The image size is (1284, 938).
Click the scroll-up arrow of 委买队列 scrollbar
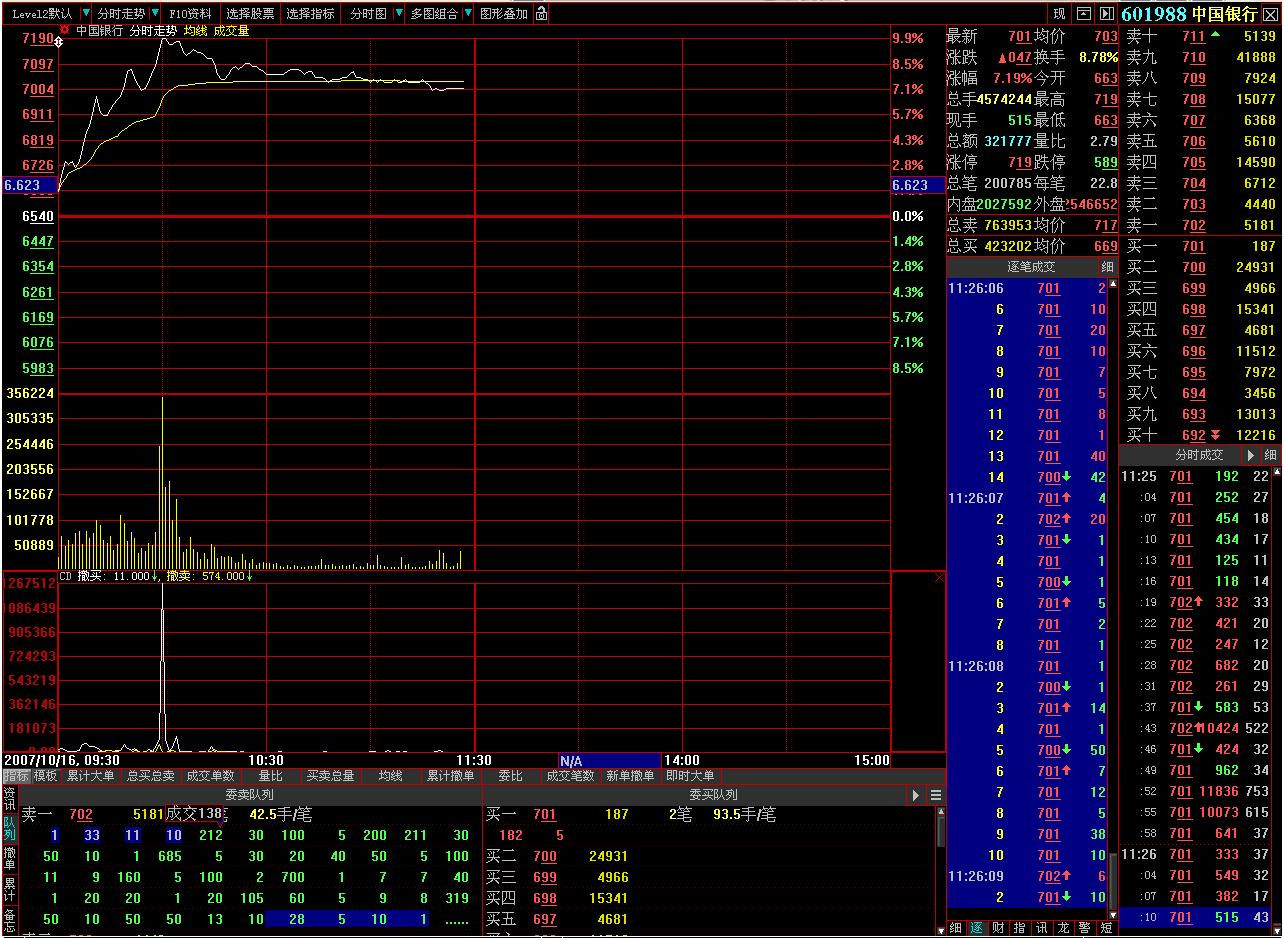pos(940,812)
